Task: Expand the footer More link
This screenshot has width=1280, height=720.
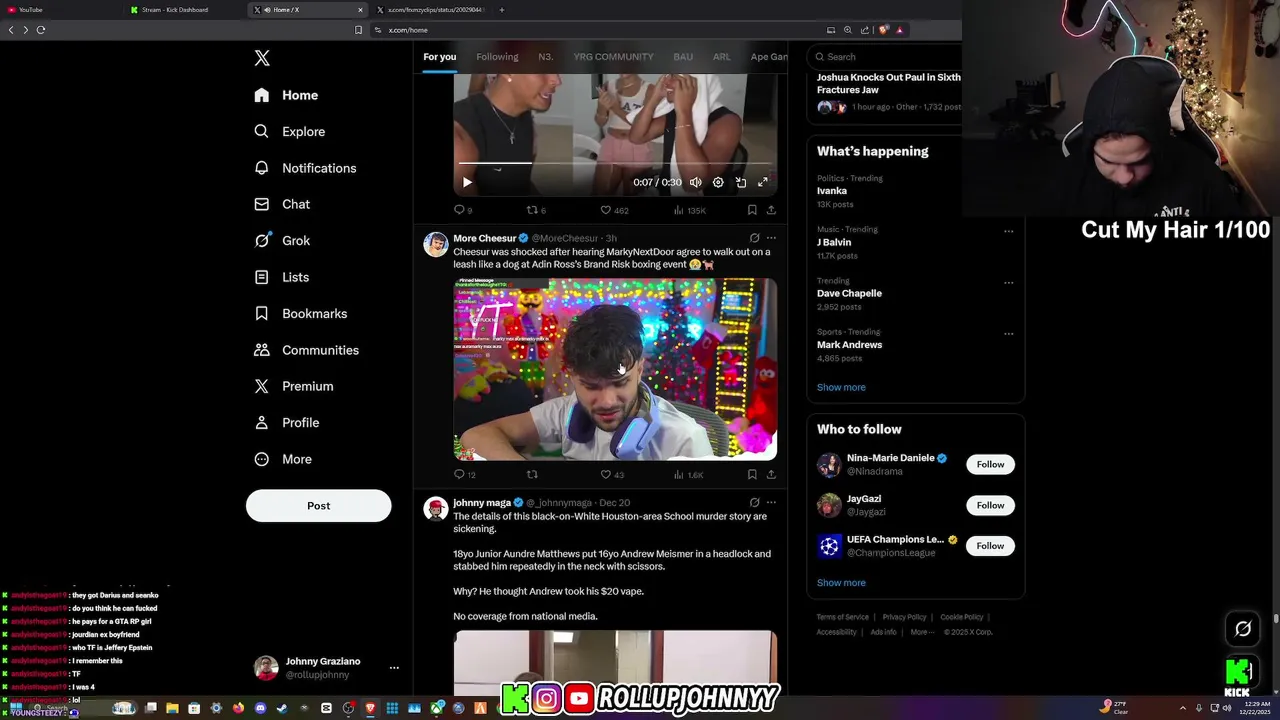Action: point(922,632)
